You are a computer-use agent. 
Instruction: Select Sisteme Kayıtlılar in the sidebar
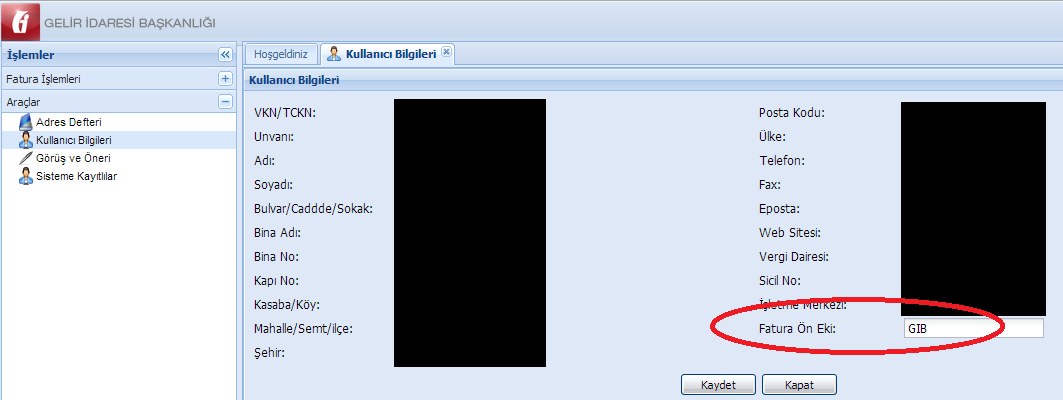[x=77, y=176]
